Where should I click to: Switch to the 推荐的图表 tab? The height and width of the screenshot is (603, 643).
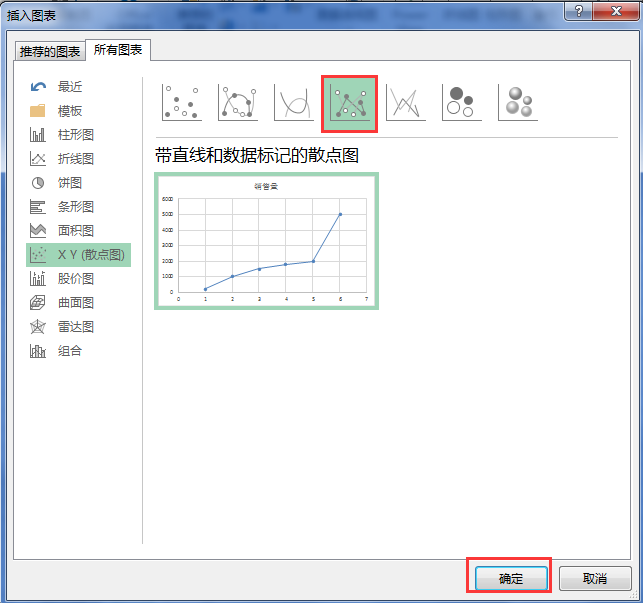pos(50,52)
